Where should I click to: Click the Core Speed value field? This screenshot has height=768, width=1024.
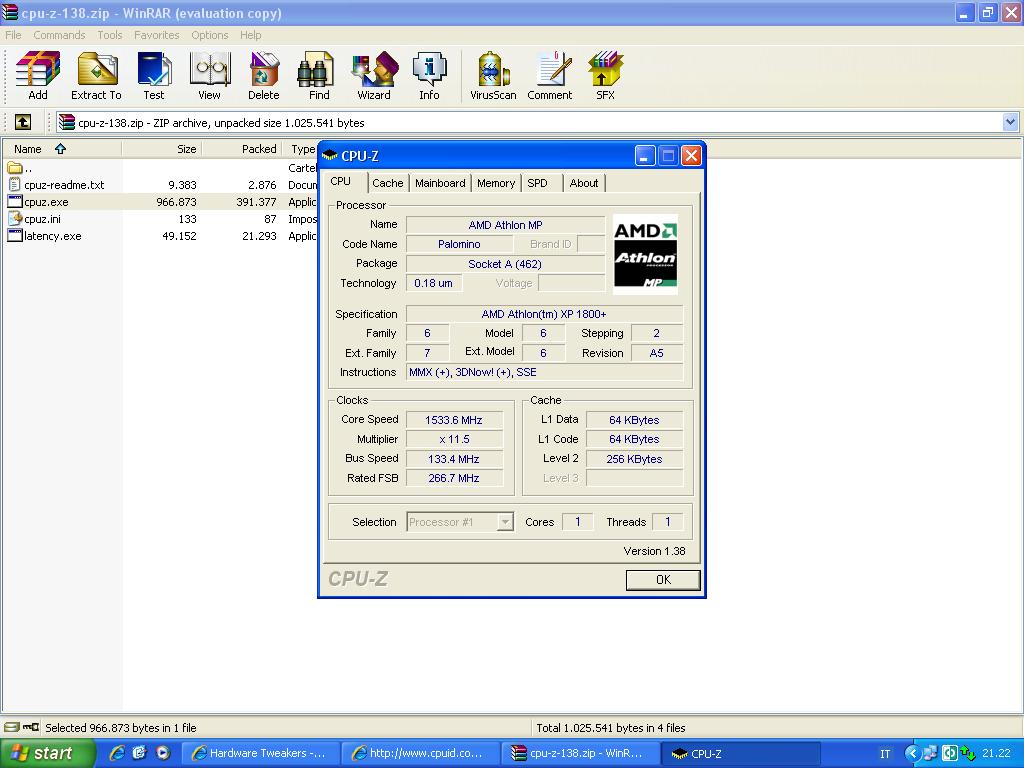coord(454,420)
